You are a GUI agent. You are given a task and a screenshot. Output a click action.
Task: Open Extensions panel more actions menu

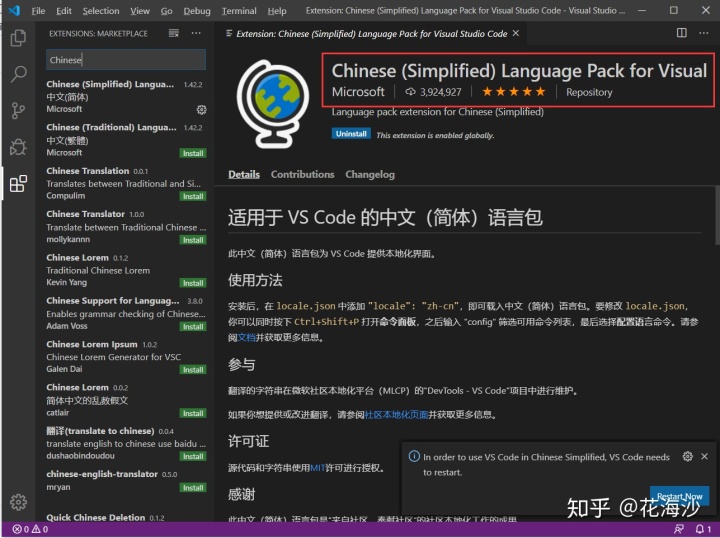tap(196, 33)
